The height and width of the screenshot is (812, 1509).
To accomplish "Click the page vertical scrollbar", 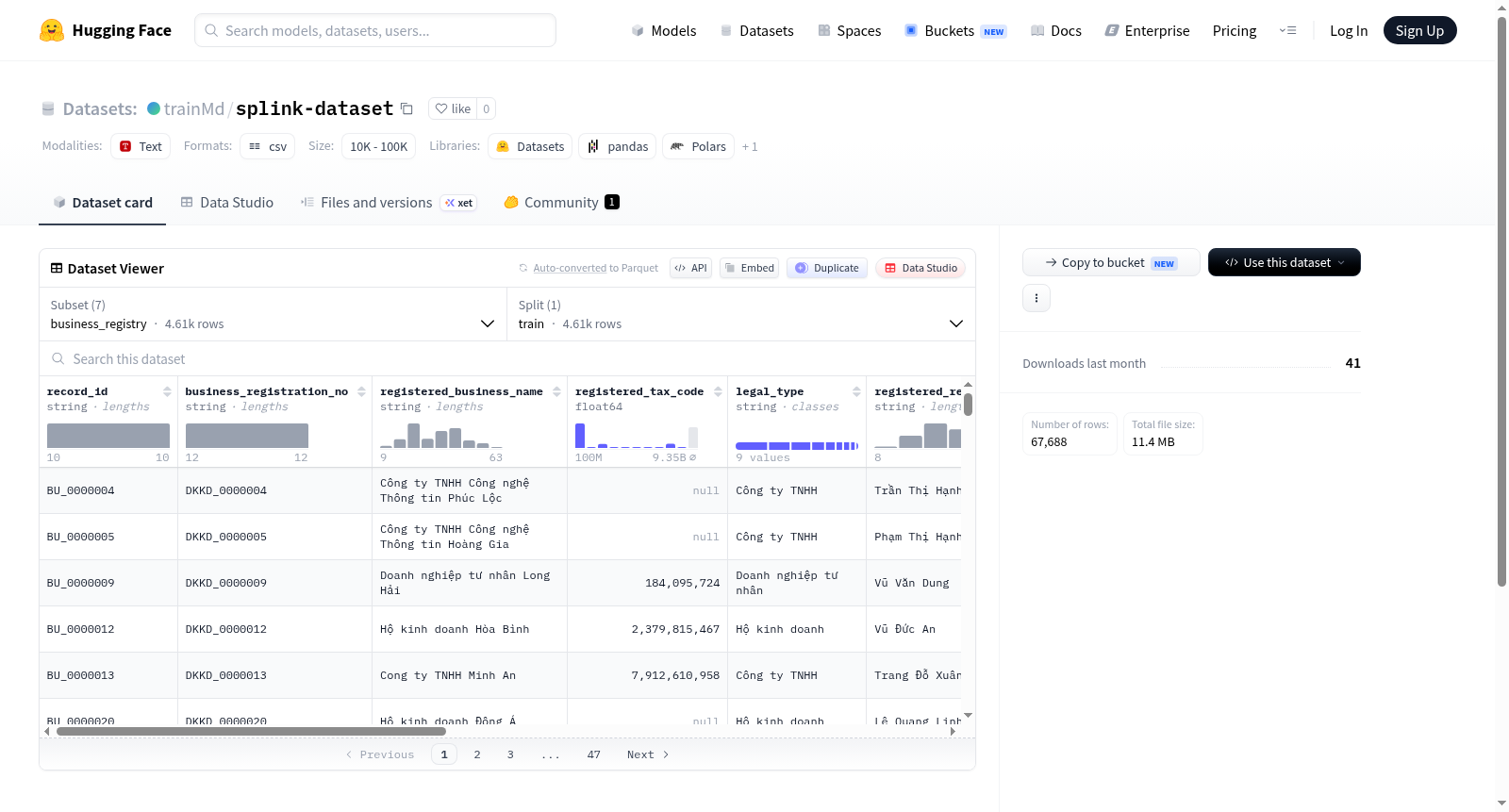I will click(x=1501, y=302).
